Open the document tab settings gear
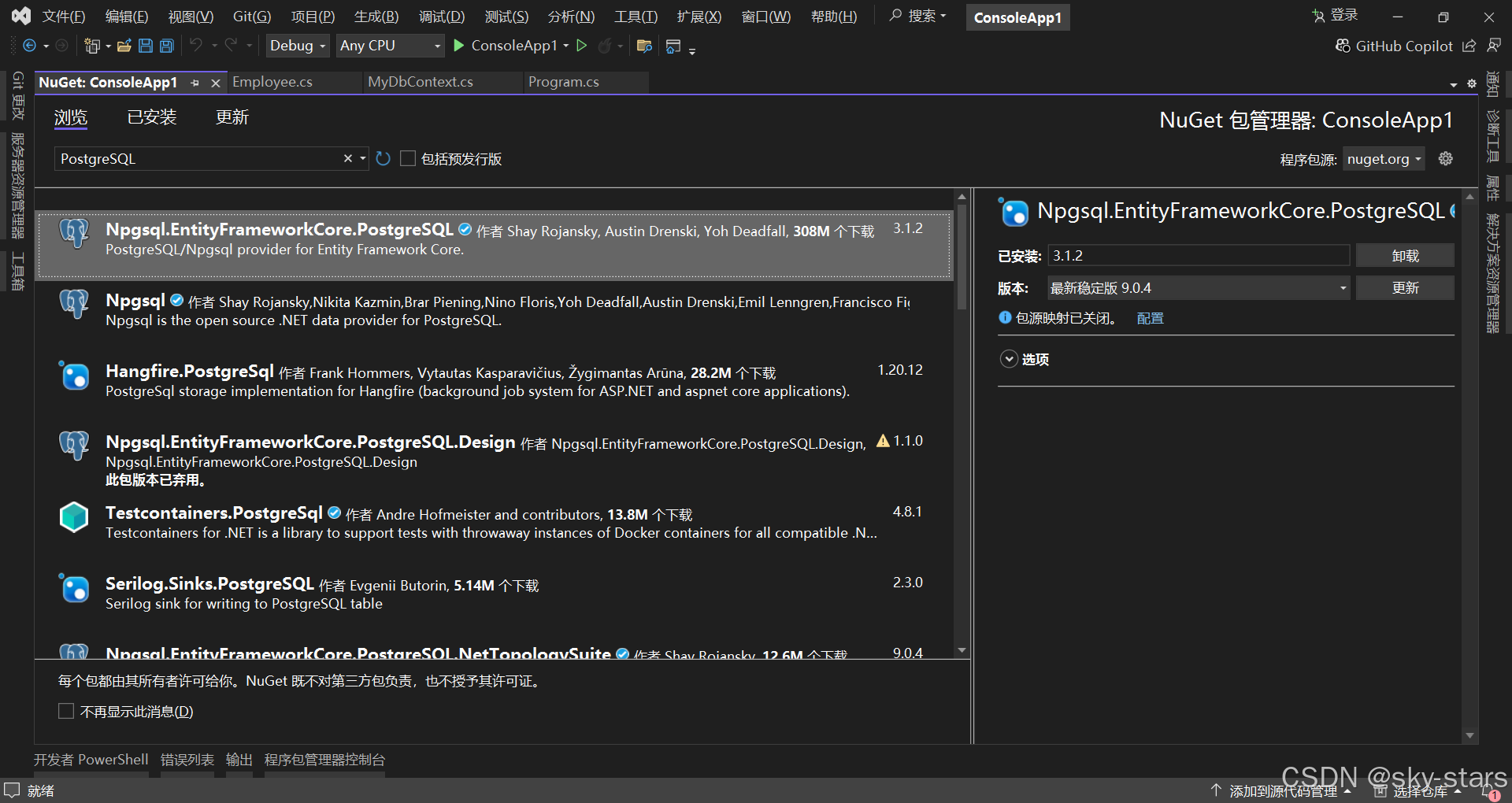The height and width of the screenshot is (803, 1512). click(1471, 83)
